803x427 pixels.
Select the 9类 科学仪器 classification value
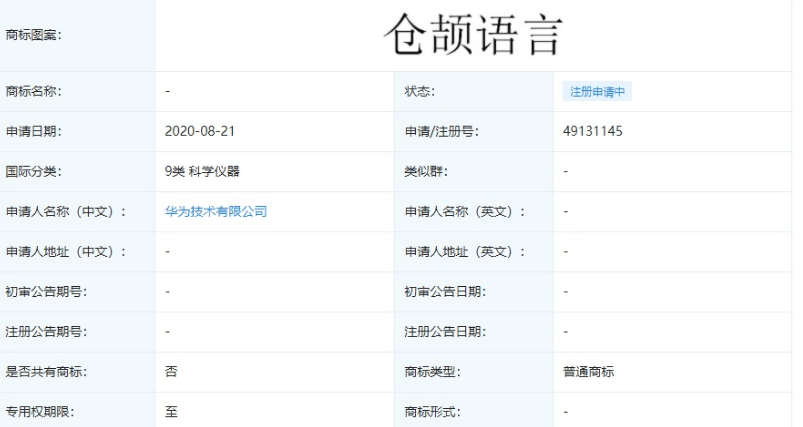point(202,171)
